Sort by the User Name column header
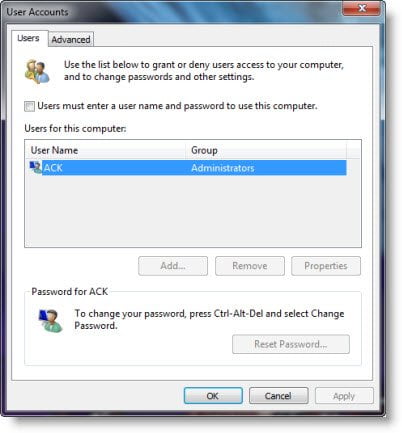Image resolution: width=402 pixels, height=433 pixels. tap(105, 150)
